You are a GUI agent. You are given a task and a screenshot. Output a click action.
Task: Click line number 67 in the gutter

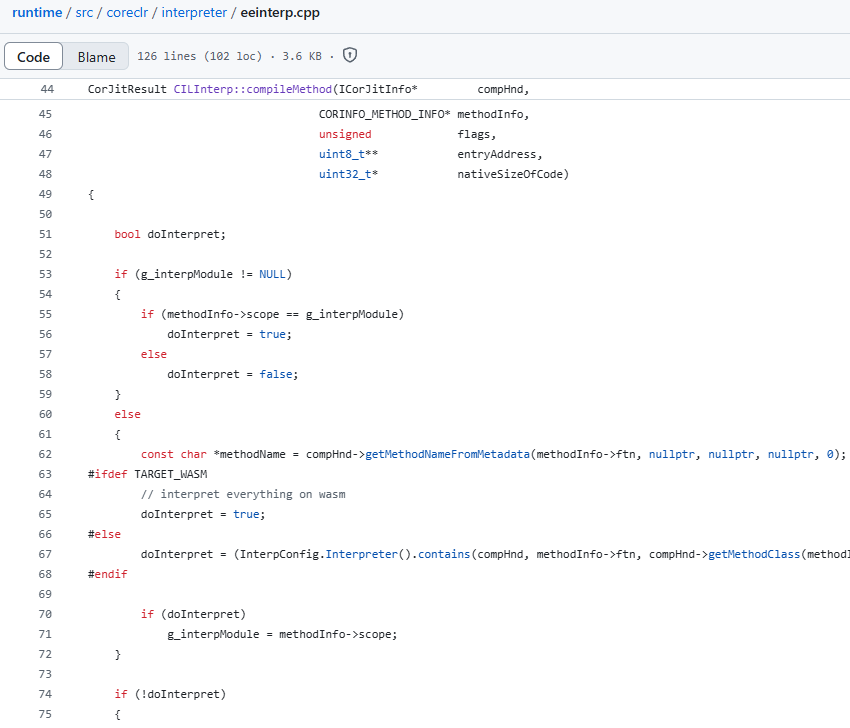tap(46, 554)
